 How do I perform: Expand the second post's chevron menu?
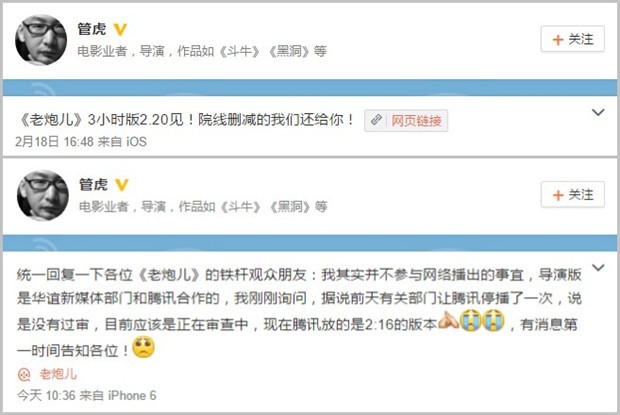pyautogui.click(x=598, y=268)
